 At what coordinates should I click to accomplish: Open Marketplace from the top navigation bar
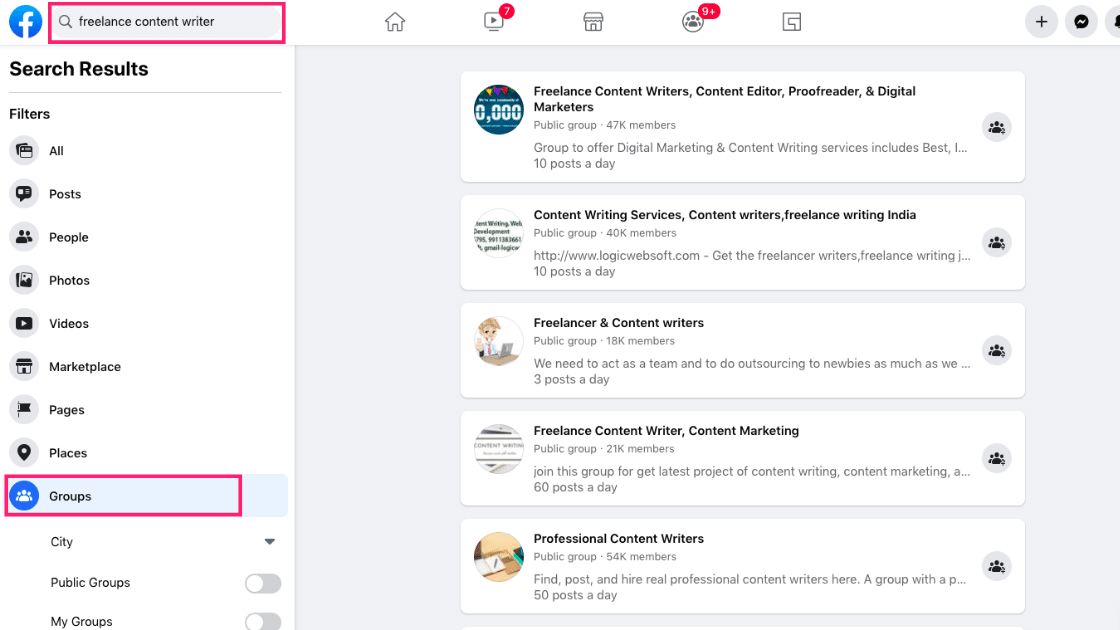point(593,21)
